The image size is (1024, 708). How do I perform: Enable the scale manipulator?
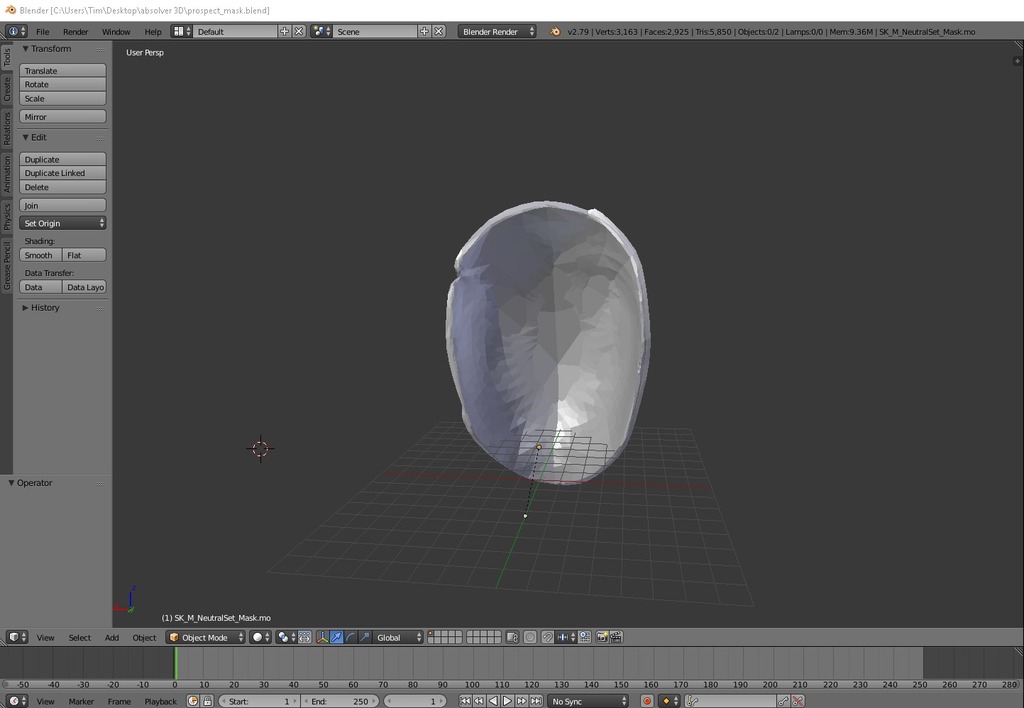[365, 637]
